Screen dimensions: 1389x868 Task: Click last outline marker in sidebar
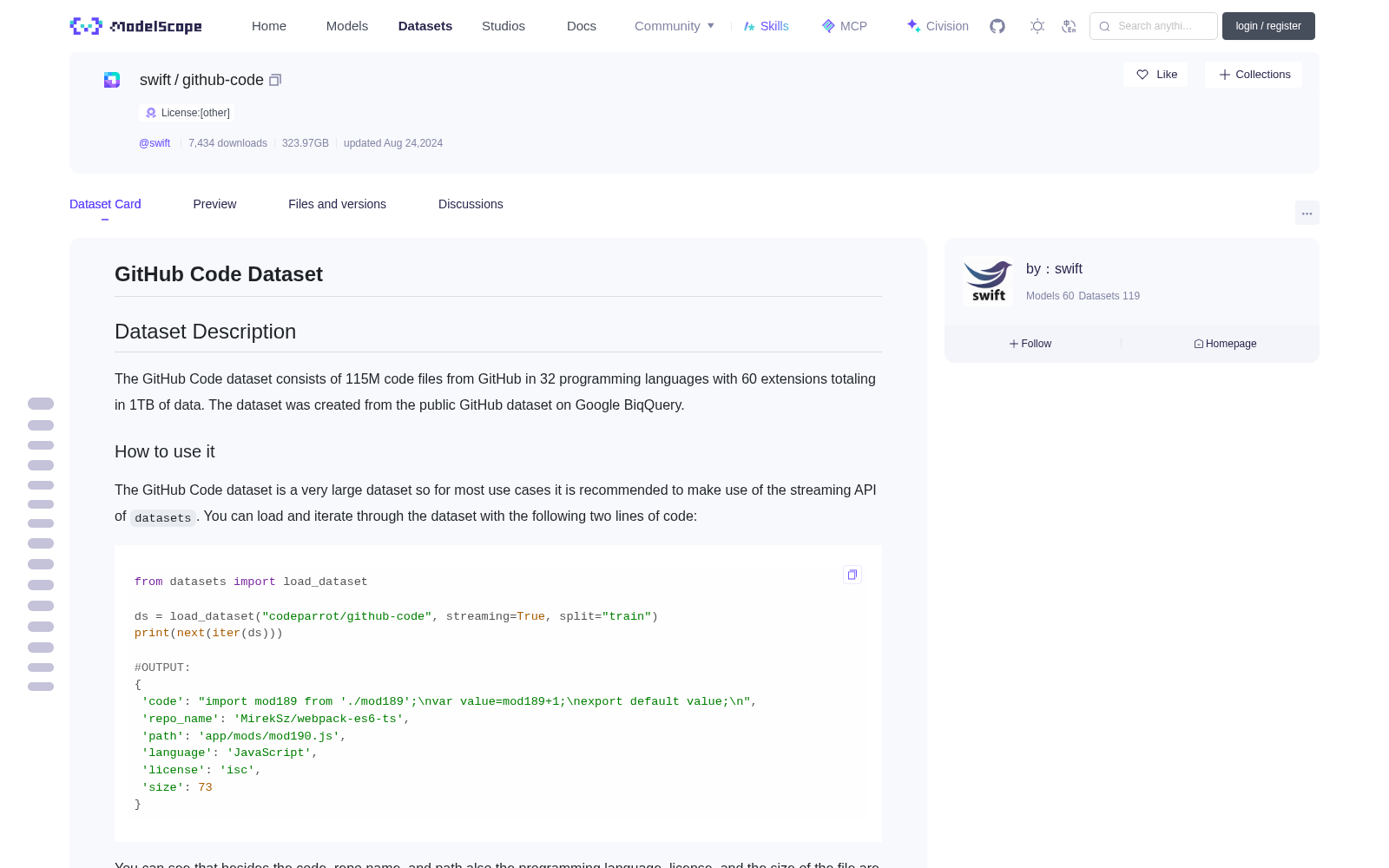pyautogui.click(x=41, y=687)
